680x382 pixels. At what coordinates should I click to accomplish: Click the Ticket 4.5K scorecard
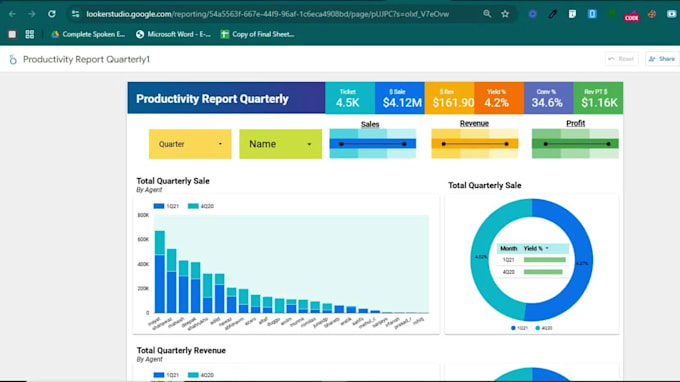coord(350,98)
